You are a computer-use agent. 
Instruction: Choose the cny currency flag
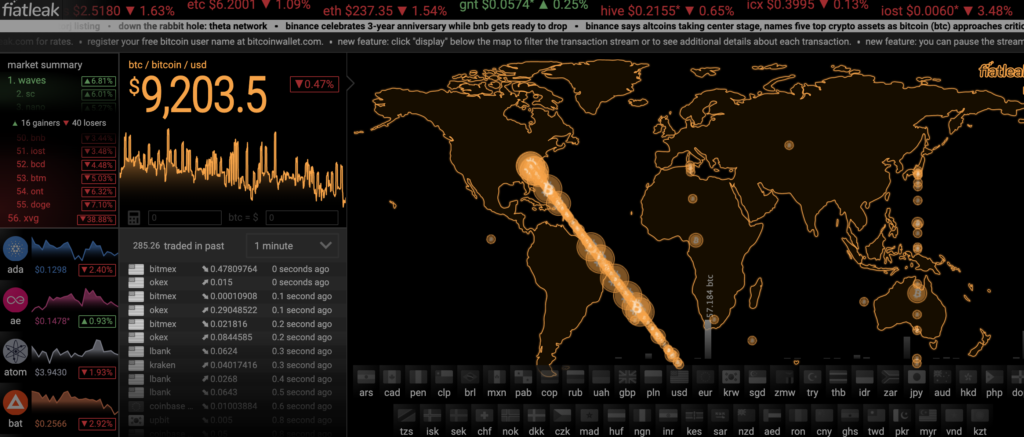pyautogui.click(x=823, y=415)
